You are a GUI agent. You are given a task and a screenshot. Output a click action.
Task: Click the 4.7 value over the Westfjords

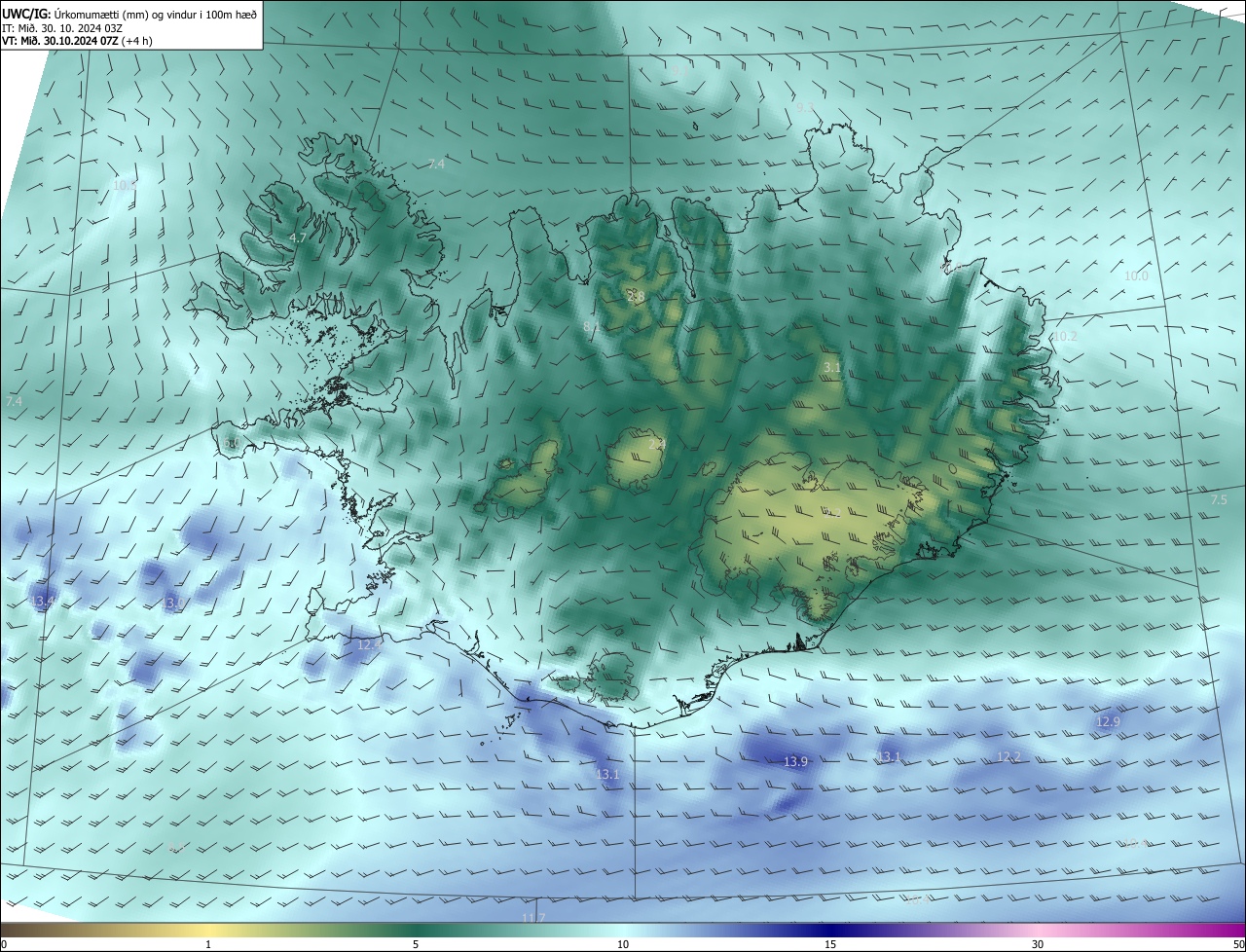[x=299, y=238]
